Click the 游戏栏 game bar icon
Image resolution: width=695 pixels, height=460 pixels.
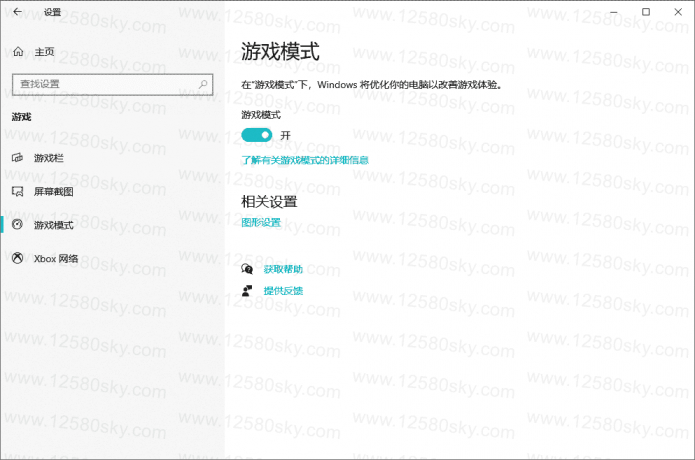click(17, 158)
